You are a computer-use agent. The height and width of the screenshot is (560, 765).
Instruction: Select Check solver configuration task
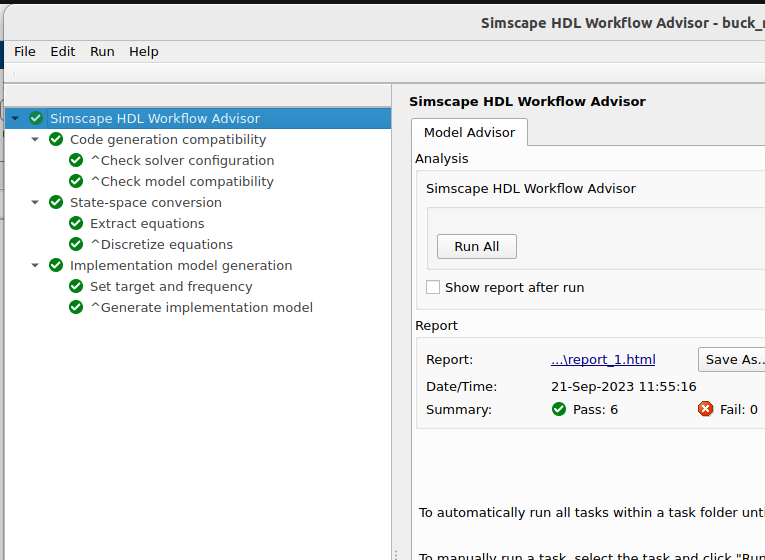(182, 160)
